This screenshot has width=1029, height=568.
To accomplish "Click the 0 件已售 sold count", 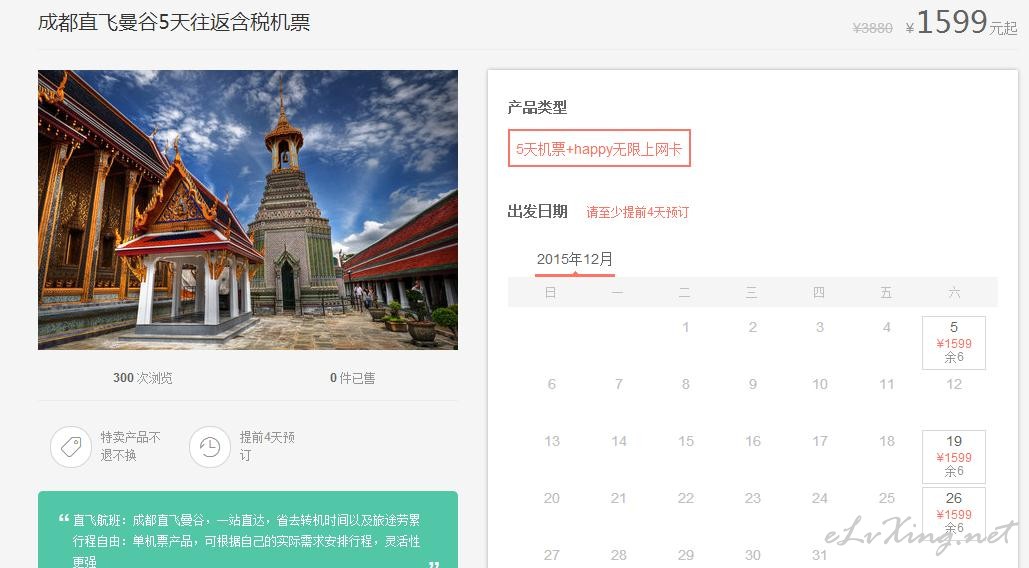I will click(x=352, y=378).
